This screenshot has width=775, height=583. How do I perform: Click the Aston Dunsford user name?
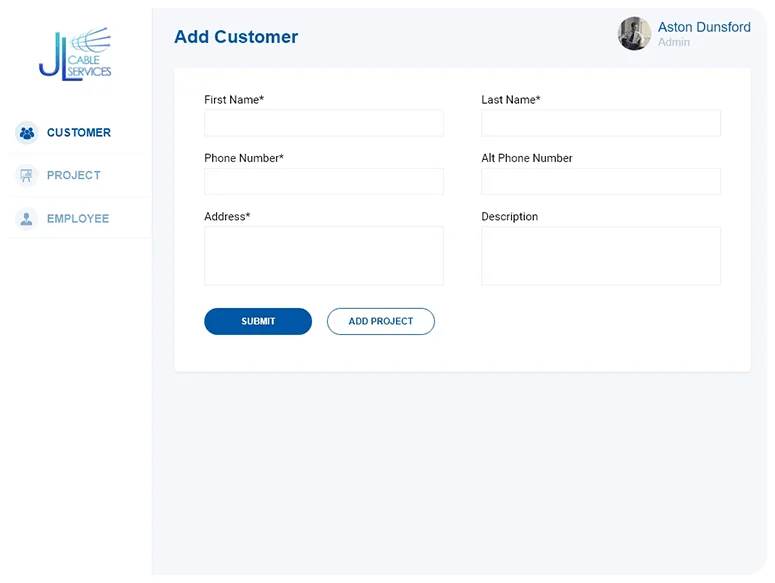point(704,27)
